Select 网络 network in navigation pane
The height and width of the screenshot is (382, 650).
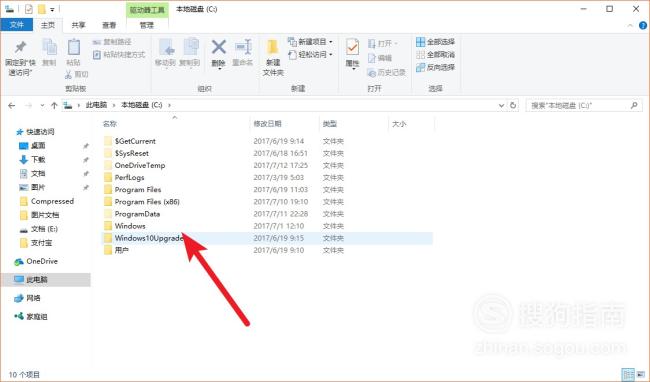(x=33, y=298)
